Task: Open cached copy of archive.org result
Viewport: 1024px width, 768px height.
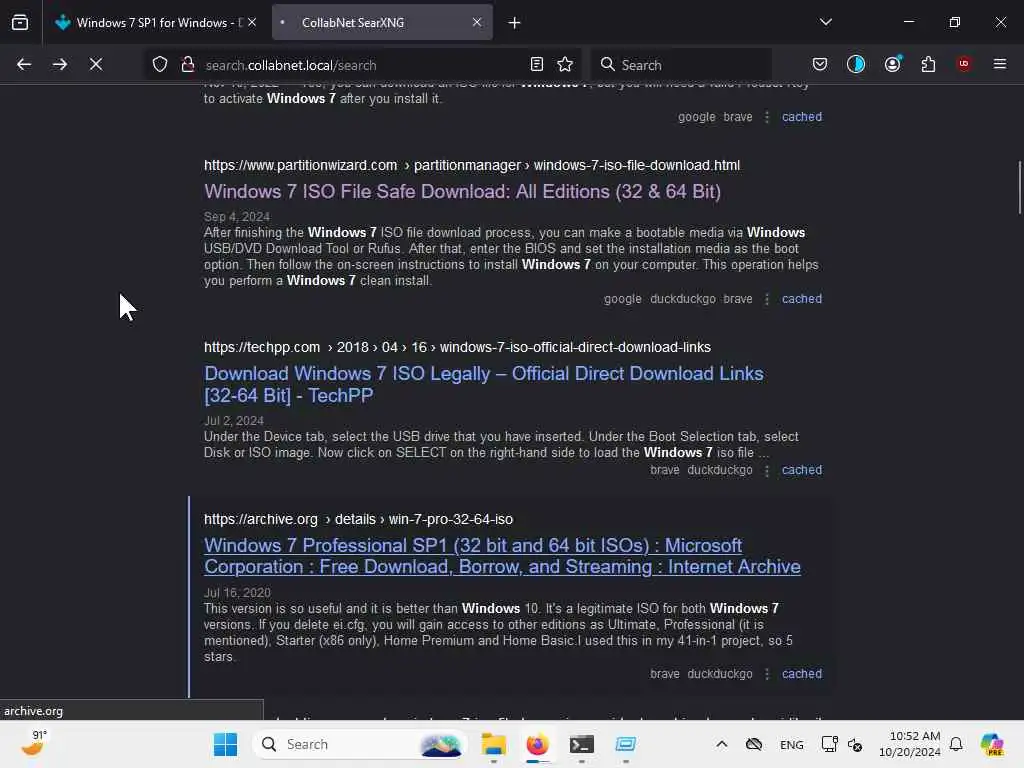Action: [x=802, y=673]
